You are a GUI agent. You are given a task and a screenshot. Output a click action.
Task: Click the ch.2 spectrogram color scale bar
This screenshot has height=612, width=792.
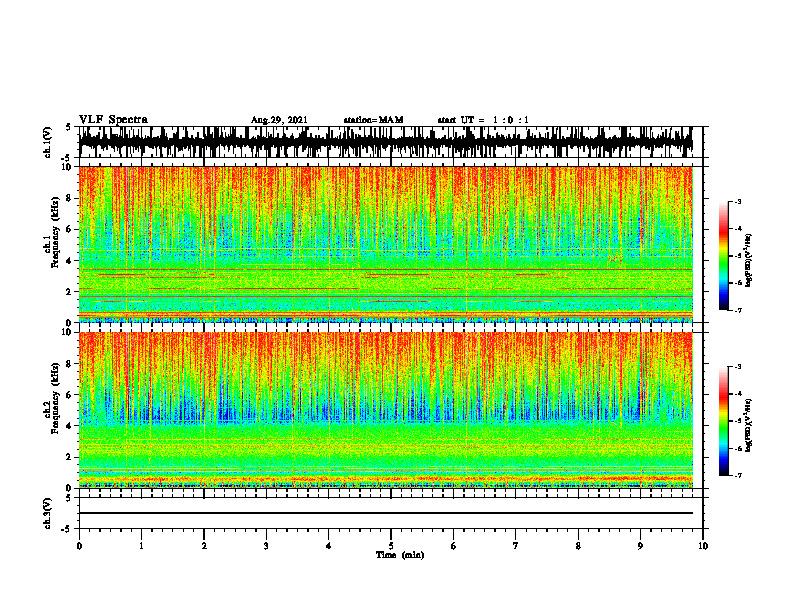pyautogui.click(x=723, y=421)
